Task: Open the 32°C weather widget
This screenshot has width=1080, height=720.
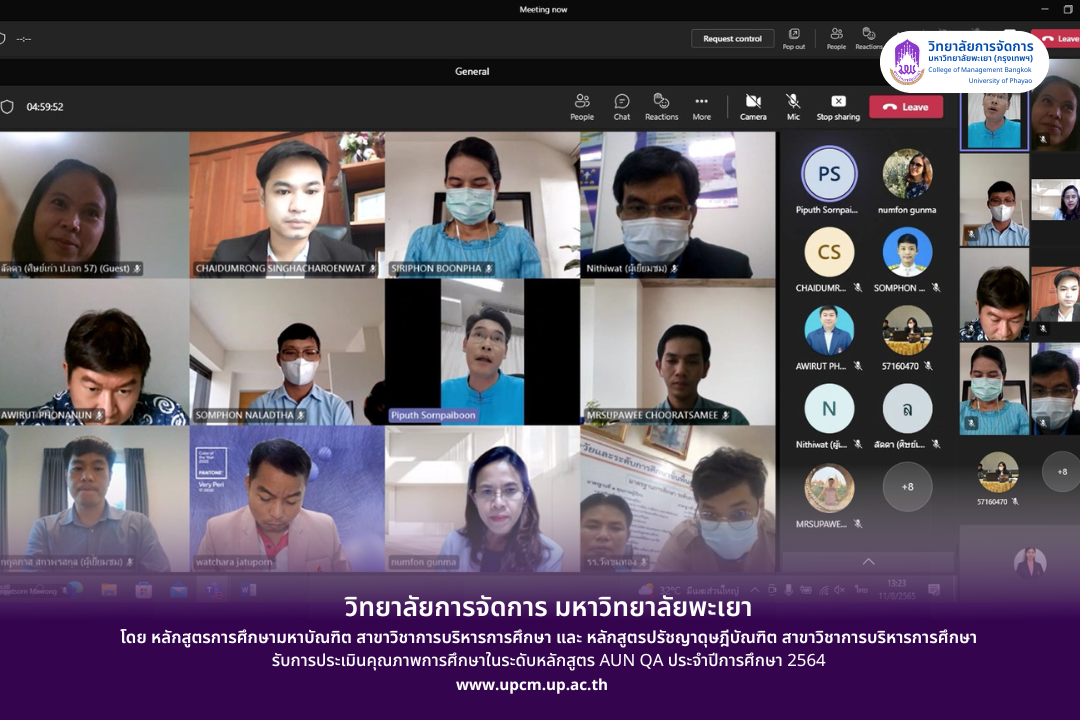Action: point(690,590)
